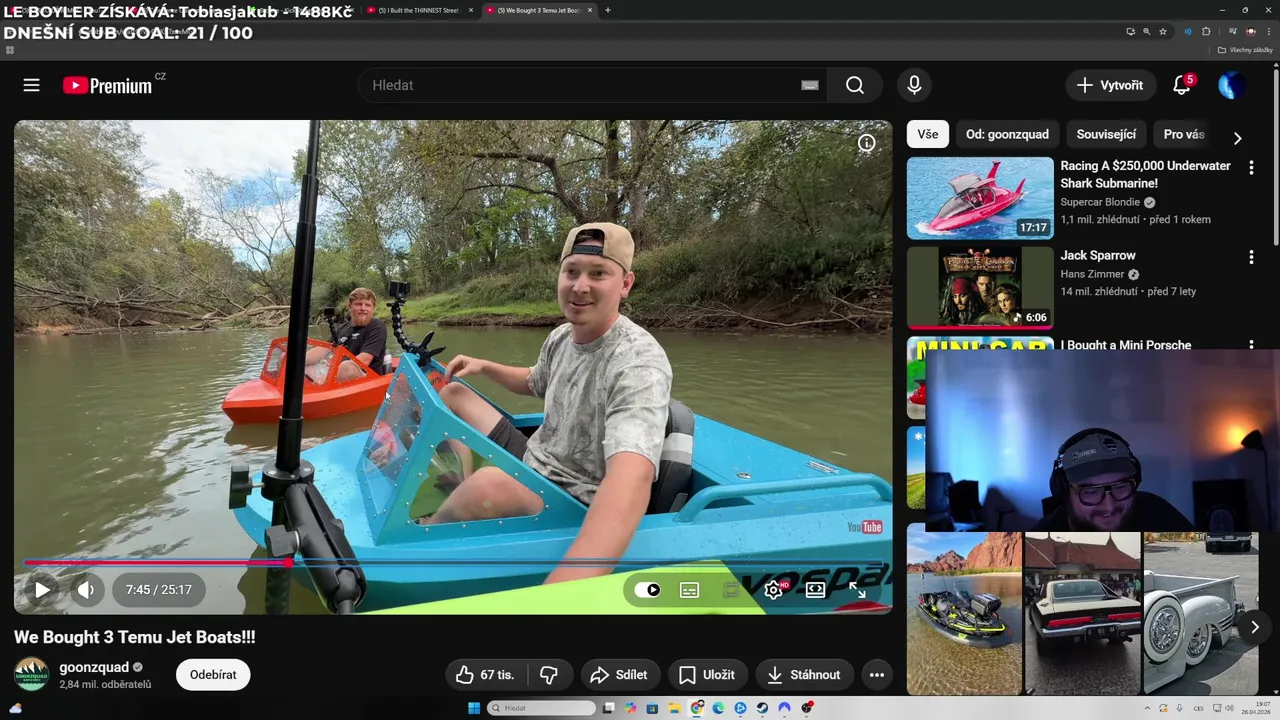Like the video (67 tis.)
Screen dimensions: 1280x720
click(x=486, y=675)
